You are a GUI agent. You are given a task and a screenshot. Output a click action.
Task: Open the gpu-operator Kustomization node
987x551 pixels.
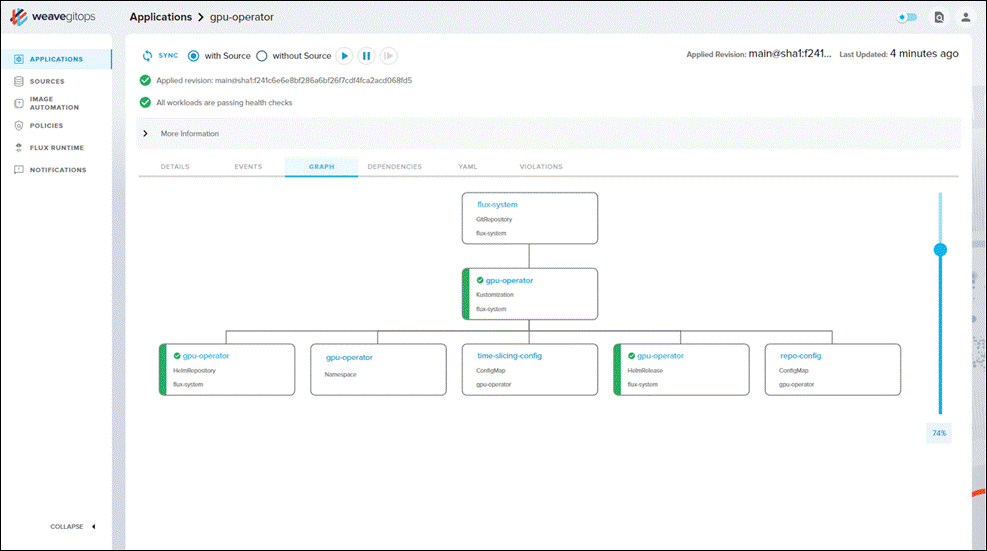(530, 294)
